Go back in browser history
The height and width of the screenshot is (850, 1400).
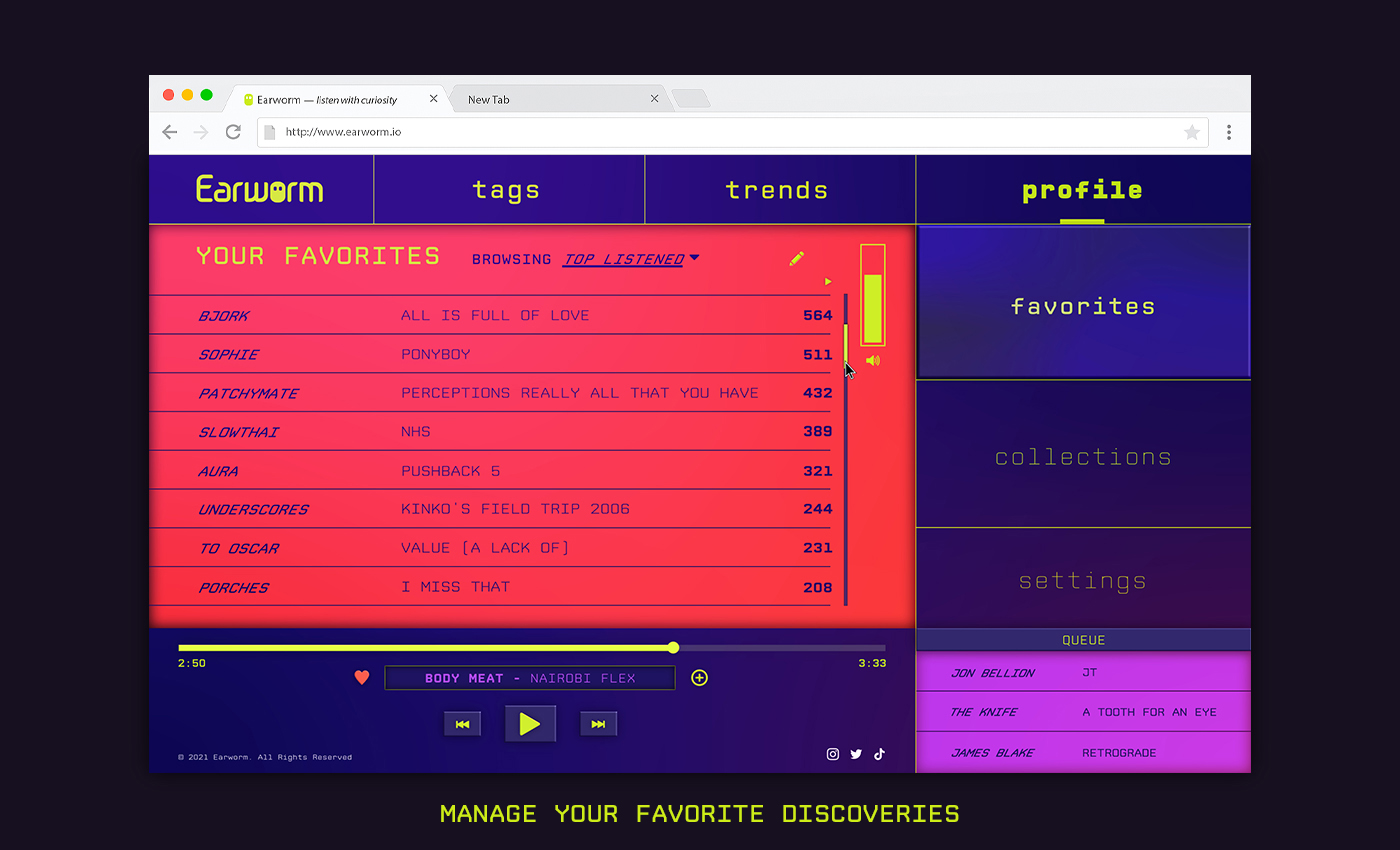170,132
